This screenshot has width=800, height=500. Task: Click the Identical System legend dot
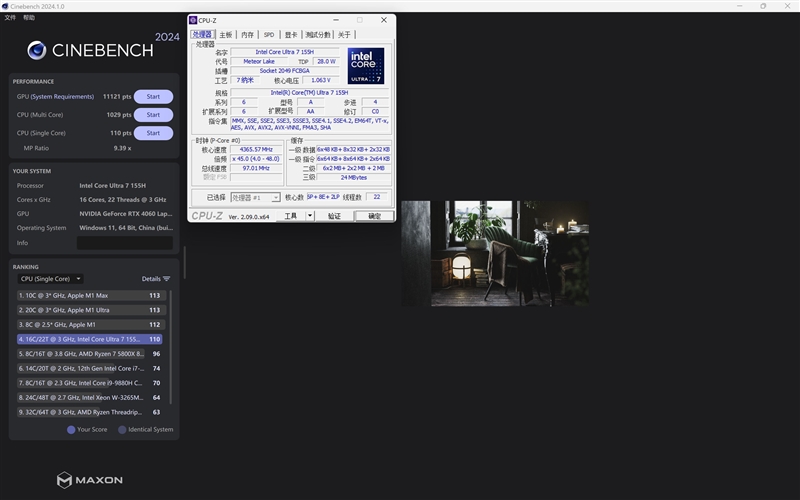click(x=122, y=430)
